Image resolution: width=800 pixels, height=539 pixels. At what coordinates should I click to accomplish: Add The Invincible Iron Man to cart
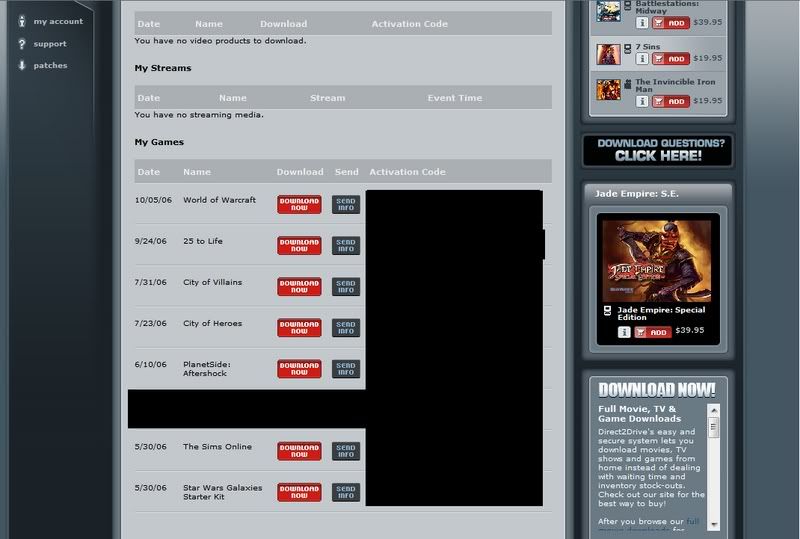(x=671, y=101)
